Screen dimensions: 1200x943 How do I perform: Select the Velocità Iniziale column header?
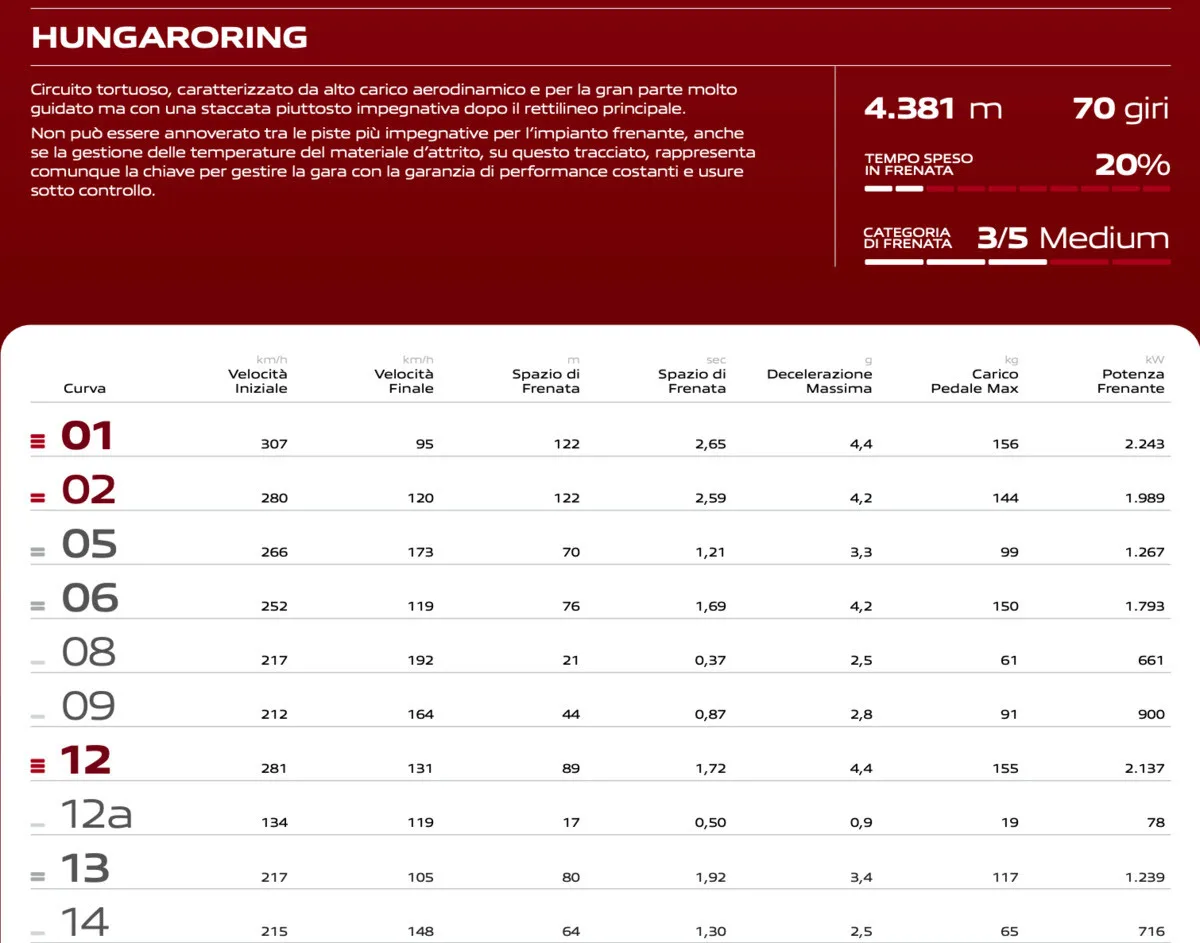point(260,381)
